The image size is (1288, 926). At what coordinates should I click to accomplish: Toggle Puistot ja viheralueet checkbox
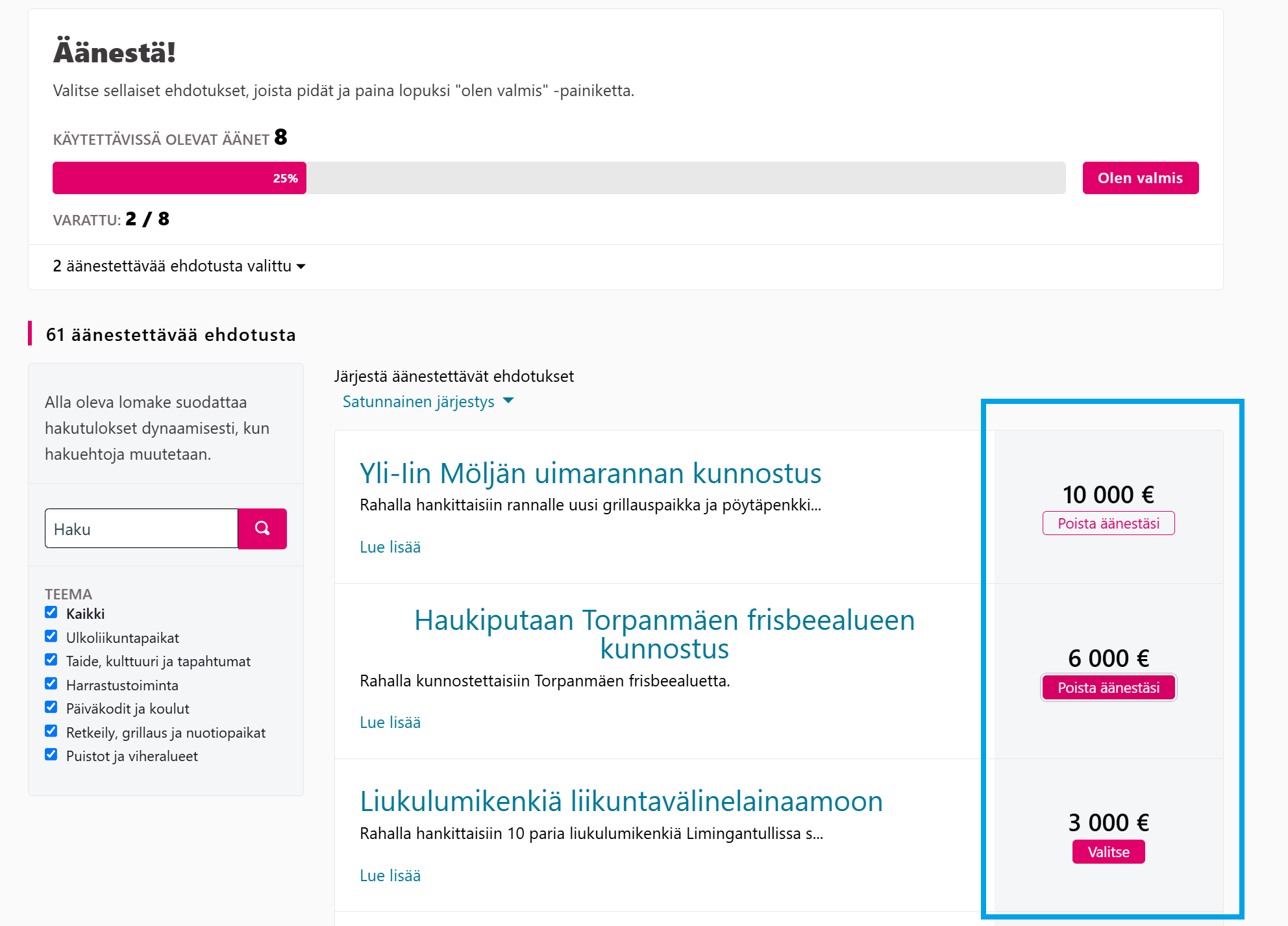[x=51, y=755]
